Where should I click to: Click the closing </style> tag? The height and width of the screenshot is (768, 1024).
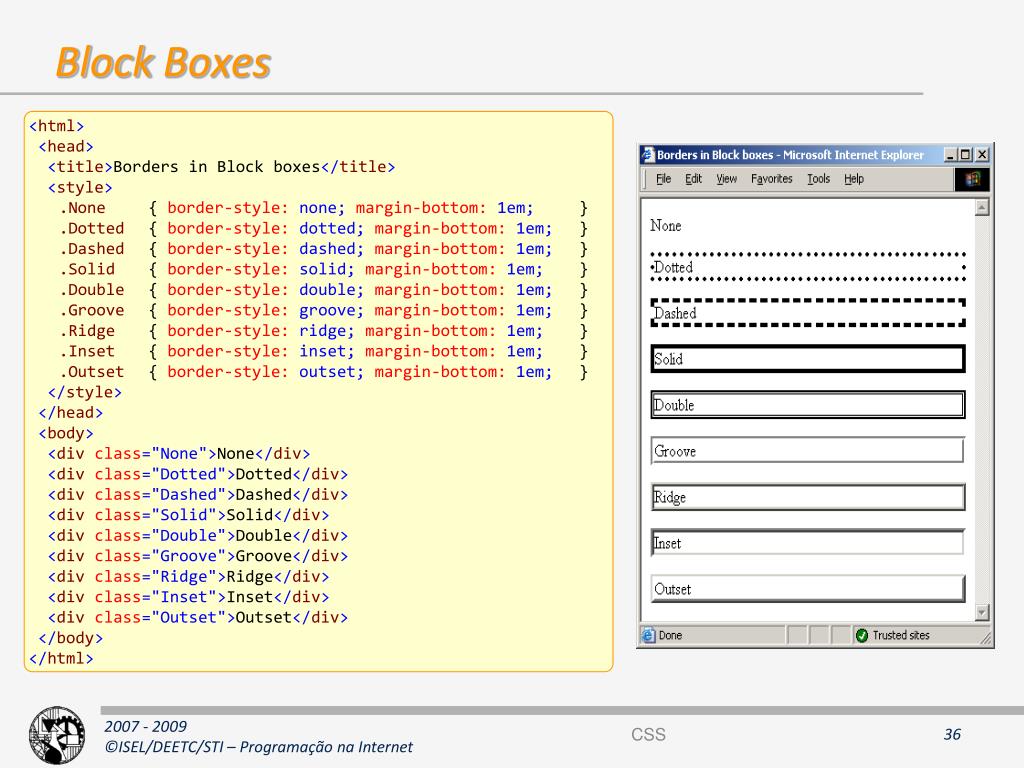pos(85,392)
